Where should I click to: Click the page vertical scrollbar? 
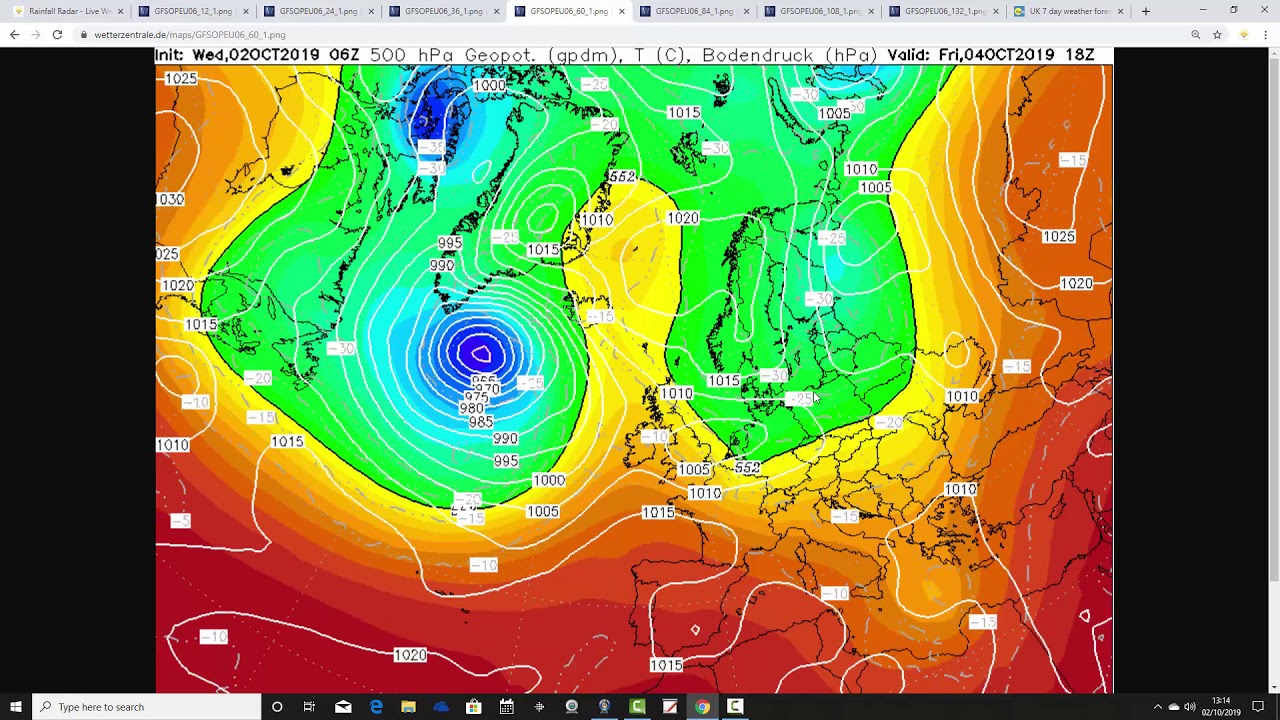pyautogui.click(x=1274, y=320)
